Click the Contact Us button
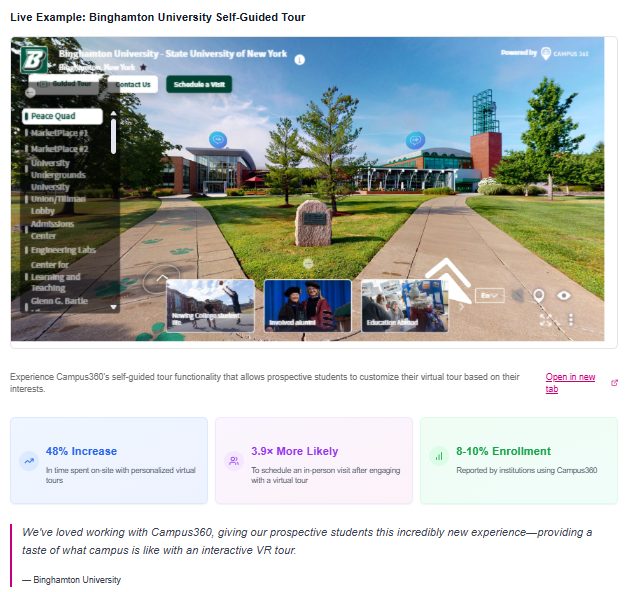The image size is (626, 592). click(x=133, y=84)
